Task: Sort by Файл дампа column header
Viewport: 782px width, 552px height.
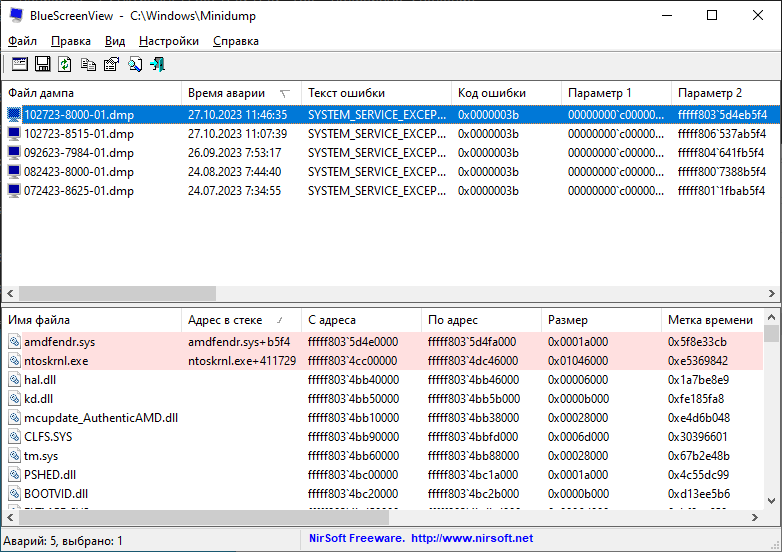Action: [92, 93]
